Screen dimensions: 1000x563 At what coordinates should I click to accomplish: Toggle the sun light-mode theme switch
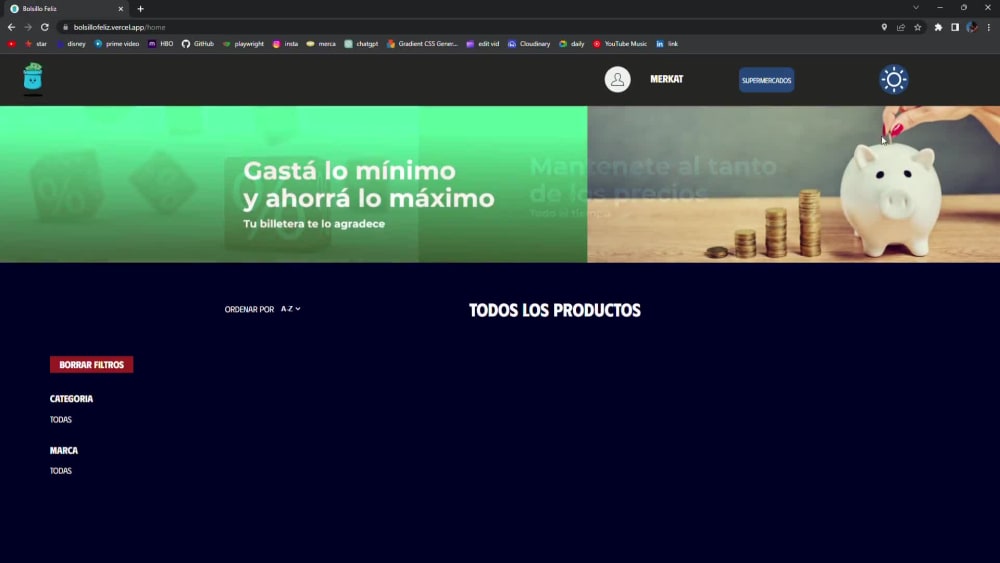tap(893, 80)
